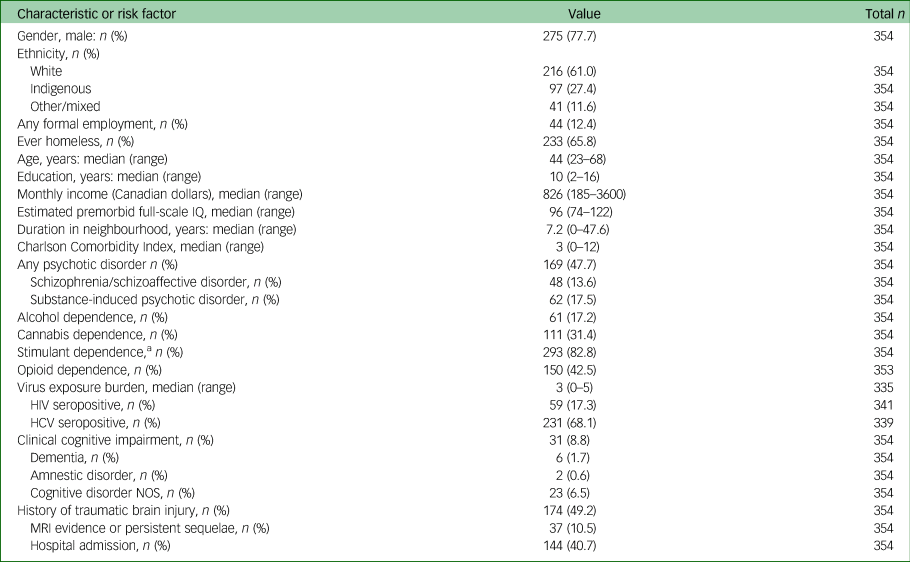
Task: Click the 'Stimulant dependence' row label
Action: (99, 350)
